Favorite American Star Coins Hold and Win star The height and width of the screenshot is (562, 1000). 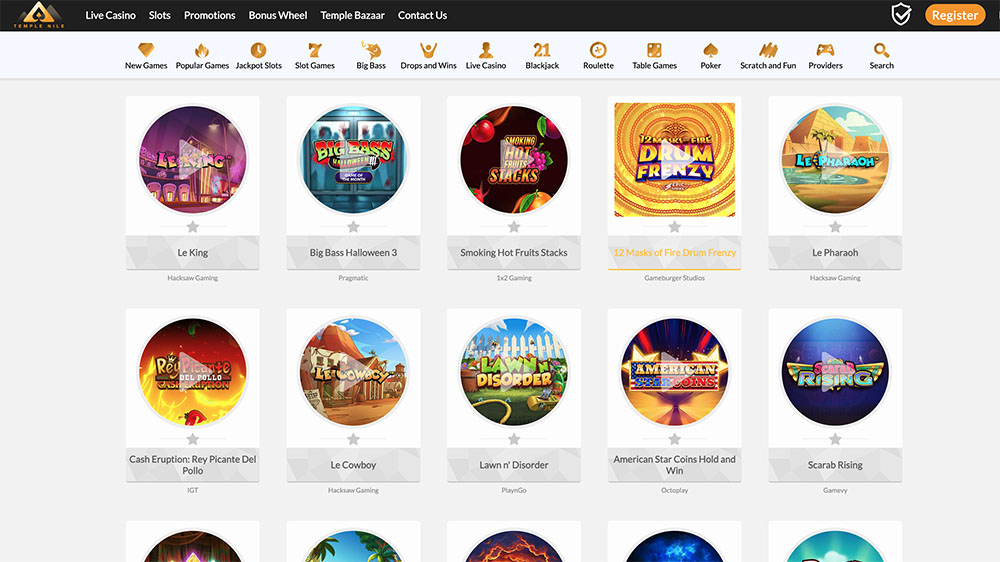click(x=675, y=439)
